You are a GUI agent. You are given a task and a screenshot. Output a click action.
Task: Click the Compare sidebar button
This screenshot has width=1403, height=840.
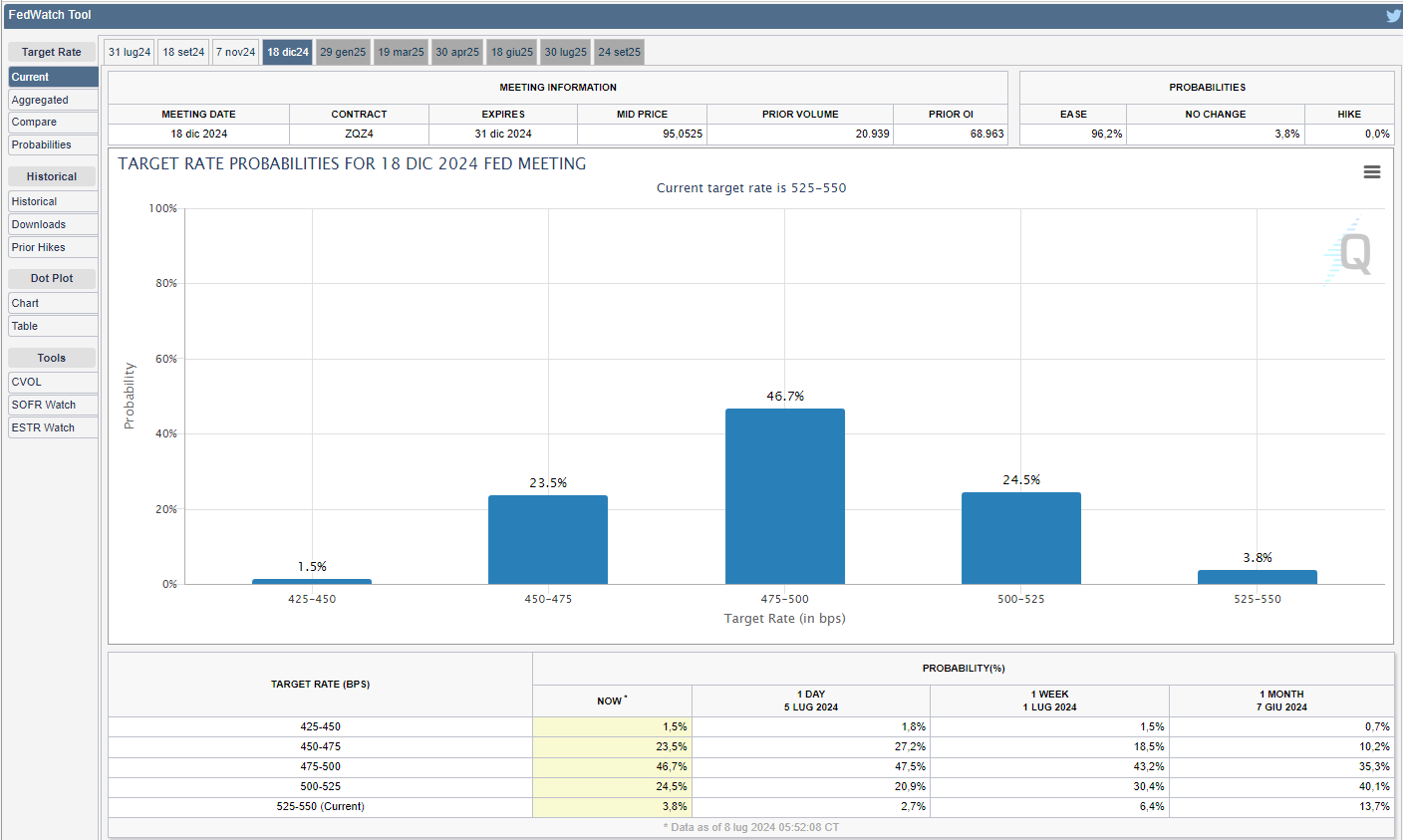tap(53, 122)
